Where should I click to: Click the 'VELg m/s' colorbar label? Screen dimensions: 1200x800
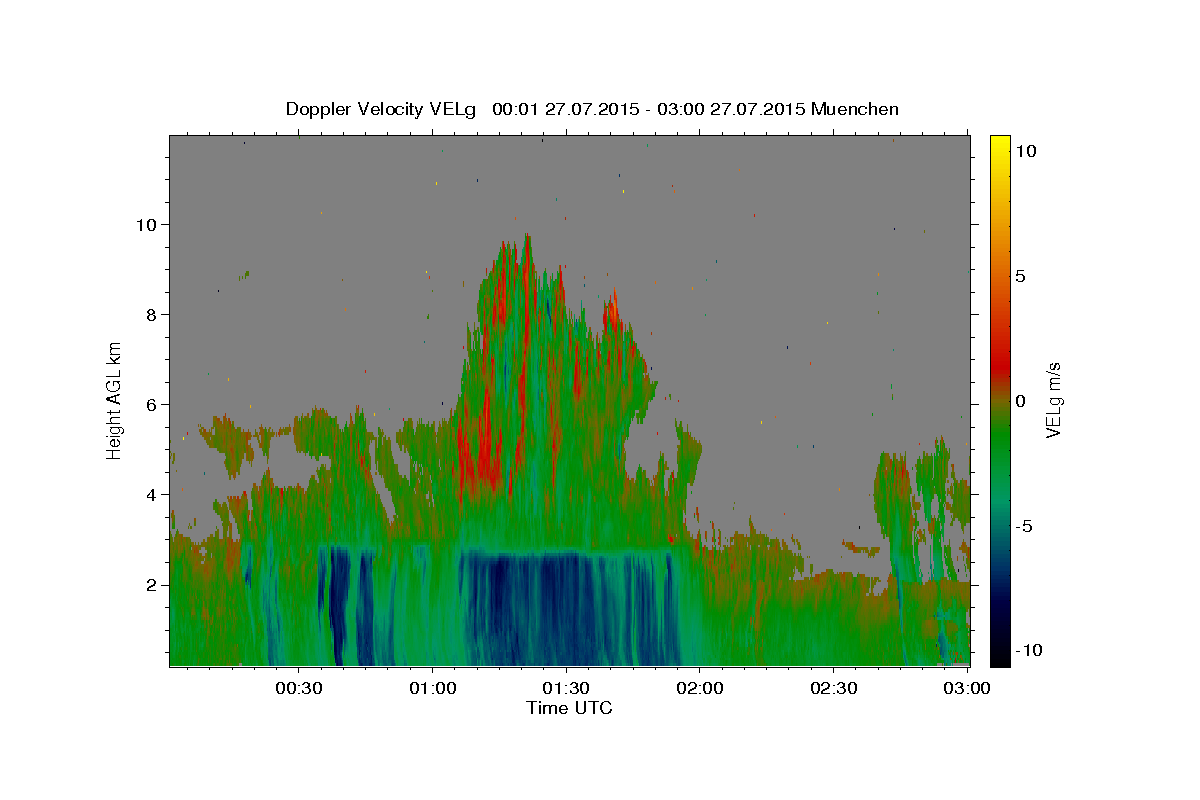1053,401
